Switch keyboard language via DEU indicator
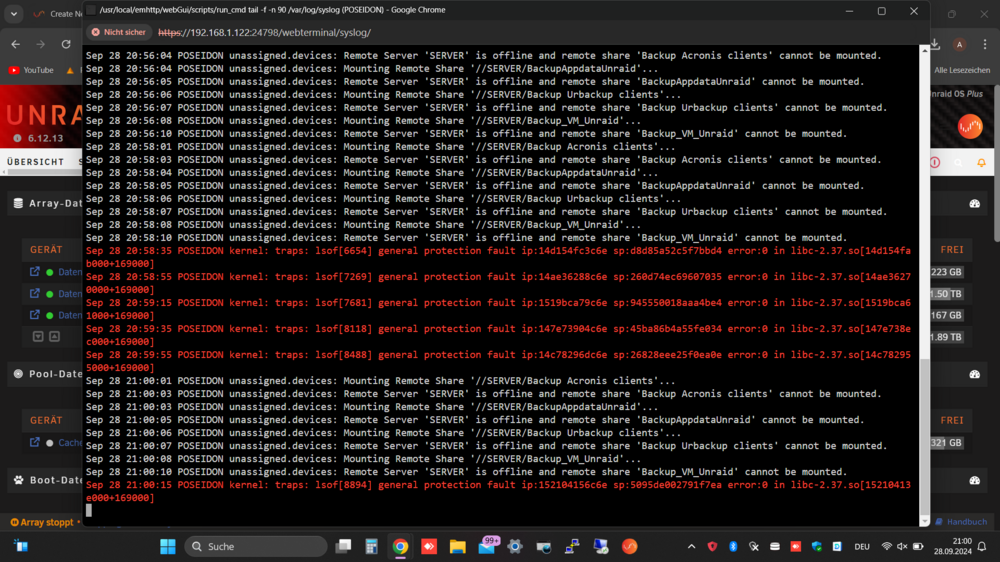 [862, 547]
